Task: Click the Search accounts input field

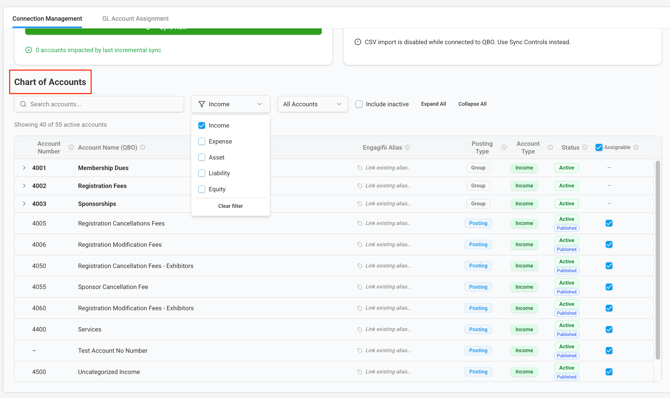Action: [x=99, y=104]
